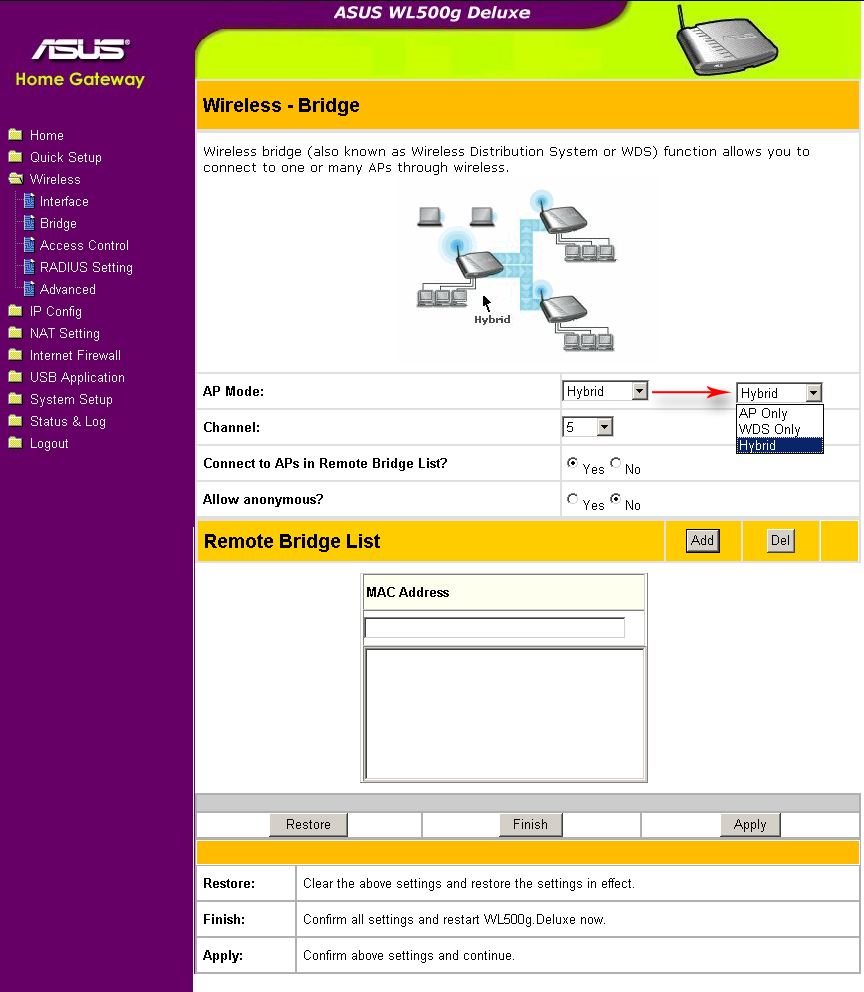Image resolution: width=864 pixels, height=992 pixels.
Task: Click the Internet Firewall folder icon
Action: pyautogui.click(x=16, y=354)
